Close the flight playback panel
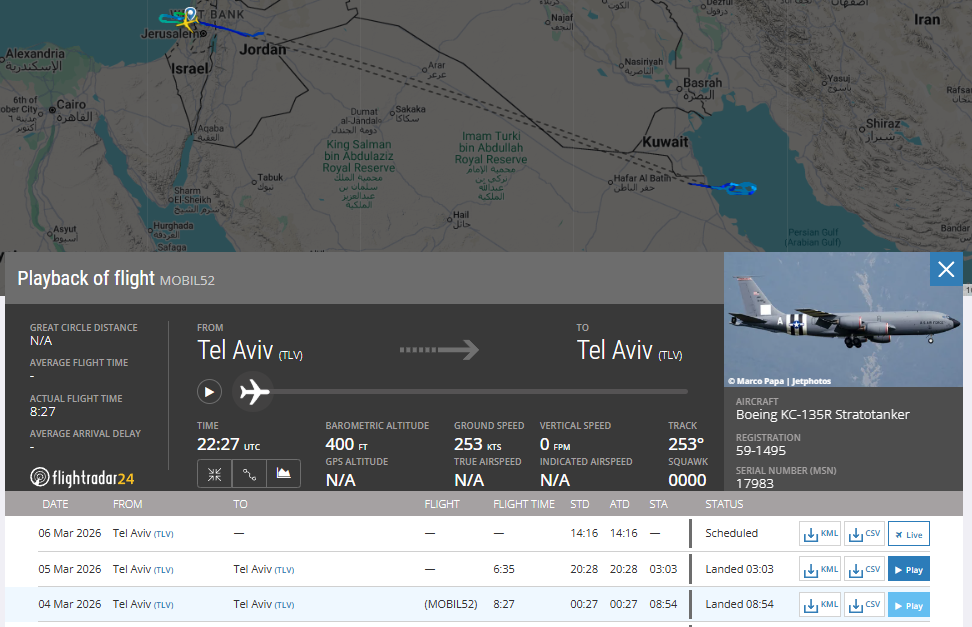Image resolution: width=972 pixels, height=627 pixels. pyautogui.click(x=946, y=269)
